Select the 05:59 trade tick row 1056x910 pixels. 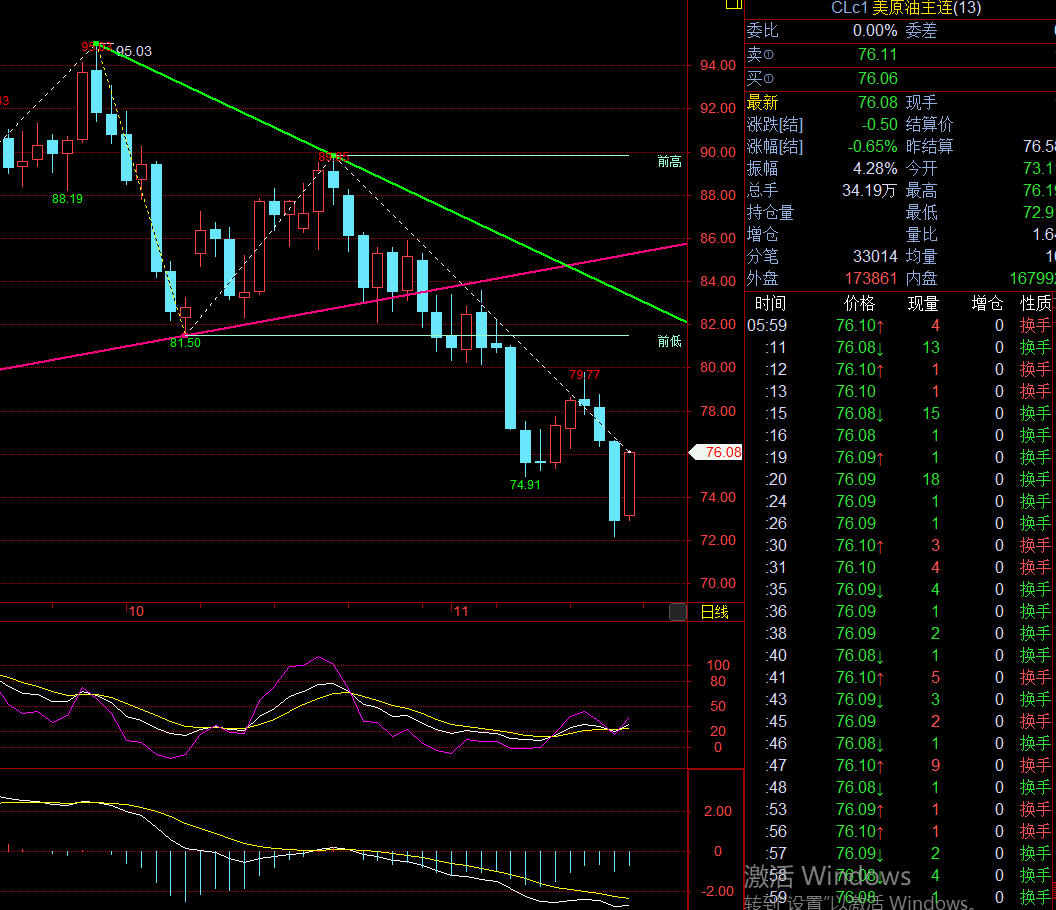coord(898,325)
